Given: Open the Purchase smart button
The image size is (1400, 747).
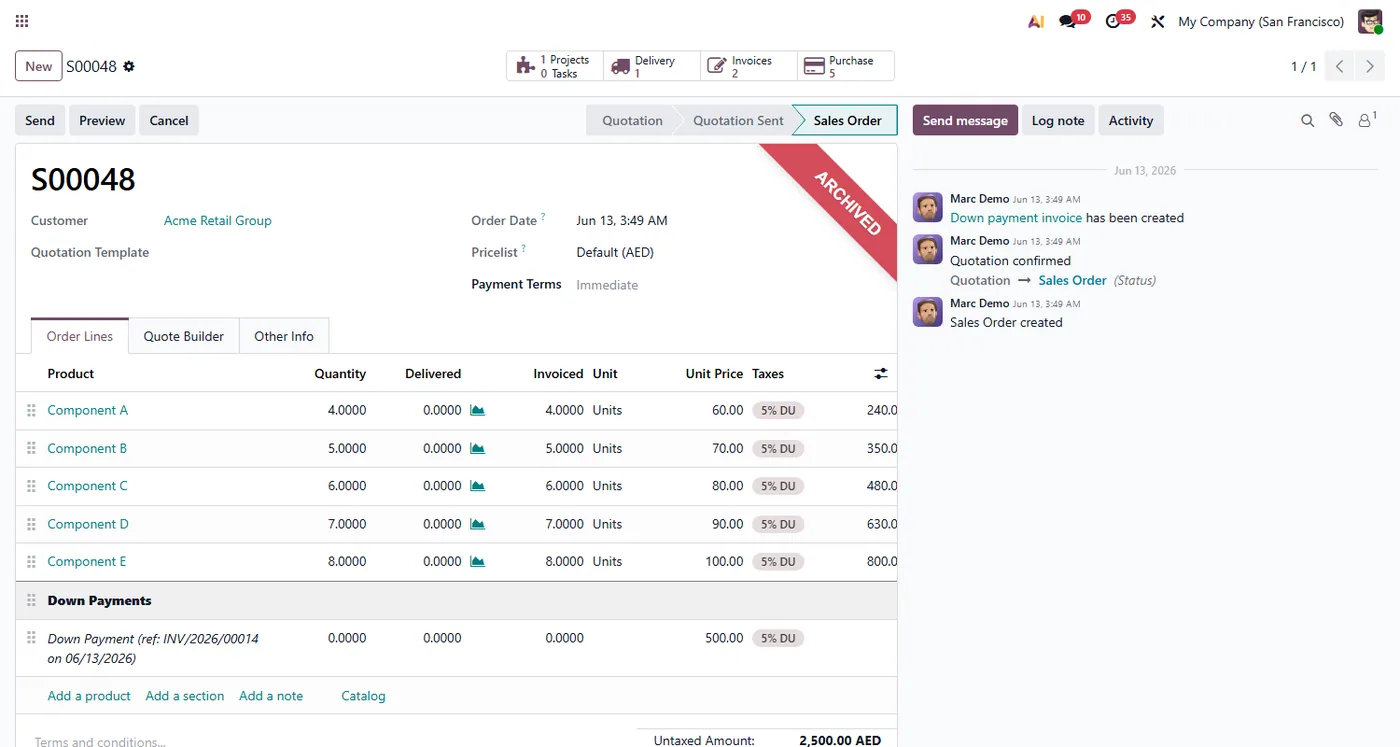Looking at the screenshot, I should [846, 67].
